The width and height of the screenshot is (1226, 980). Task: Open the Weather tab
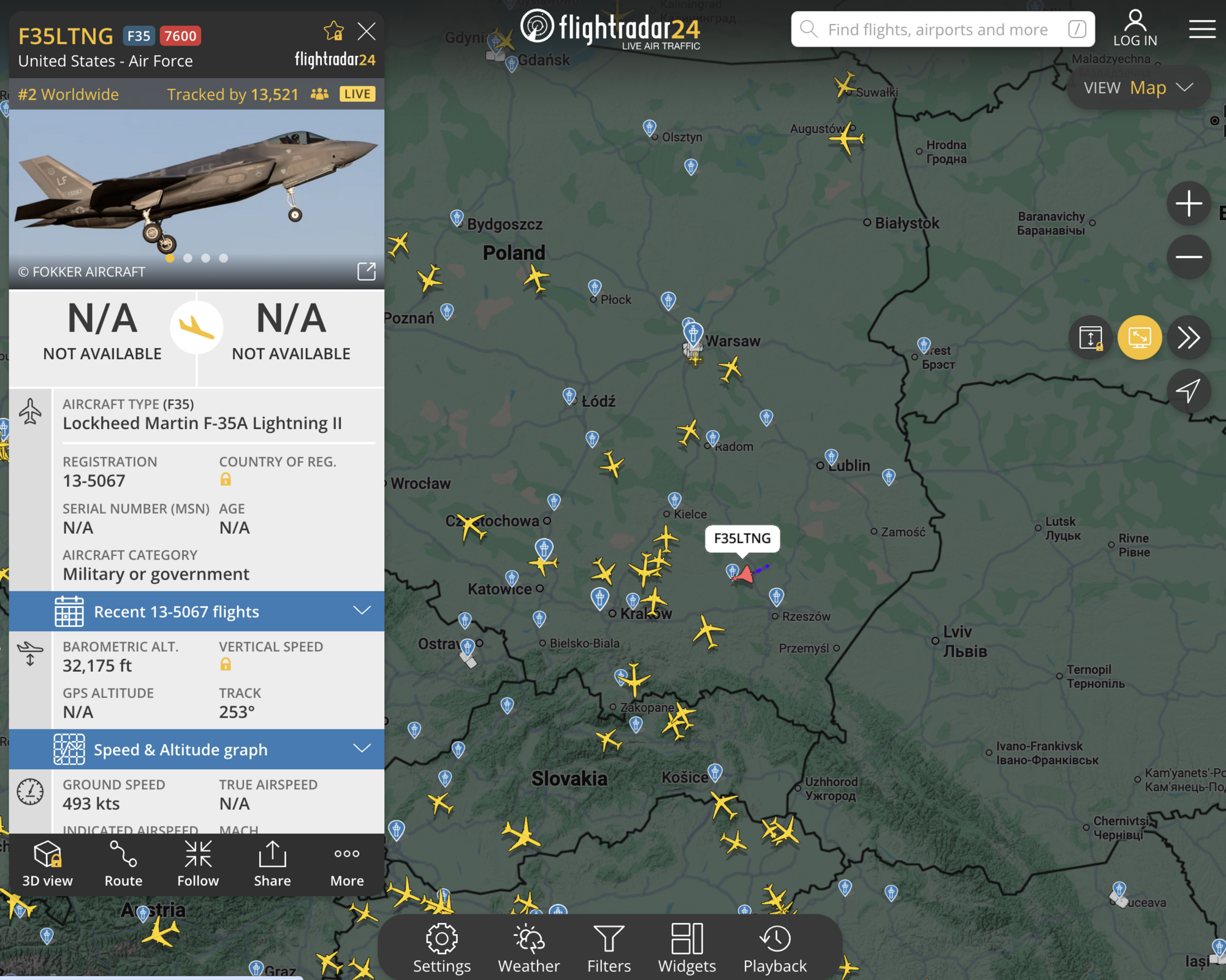(528, 948)
